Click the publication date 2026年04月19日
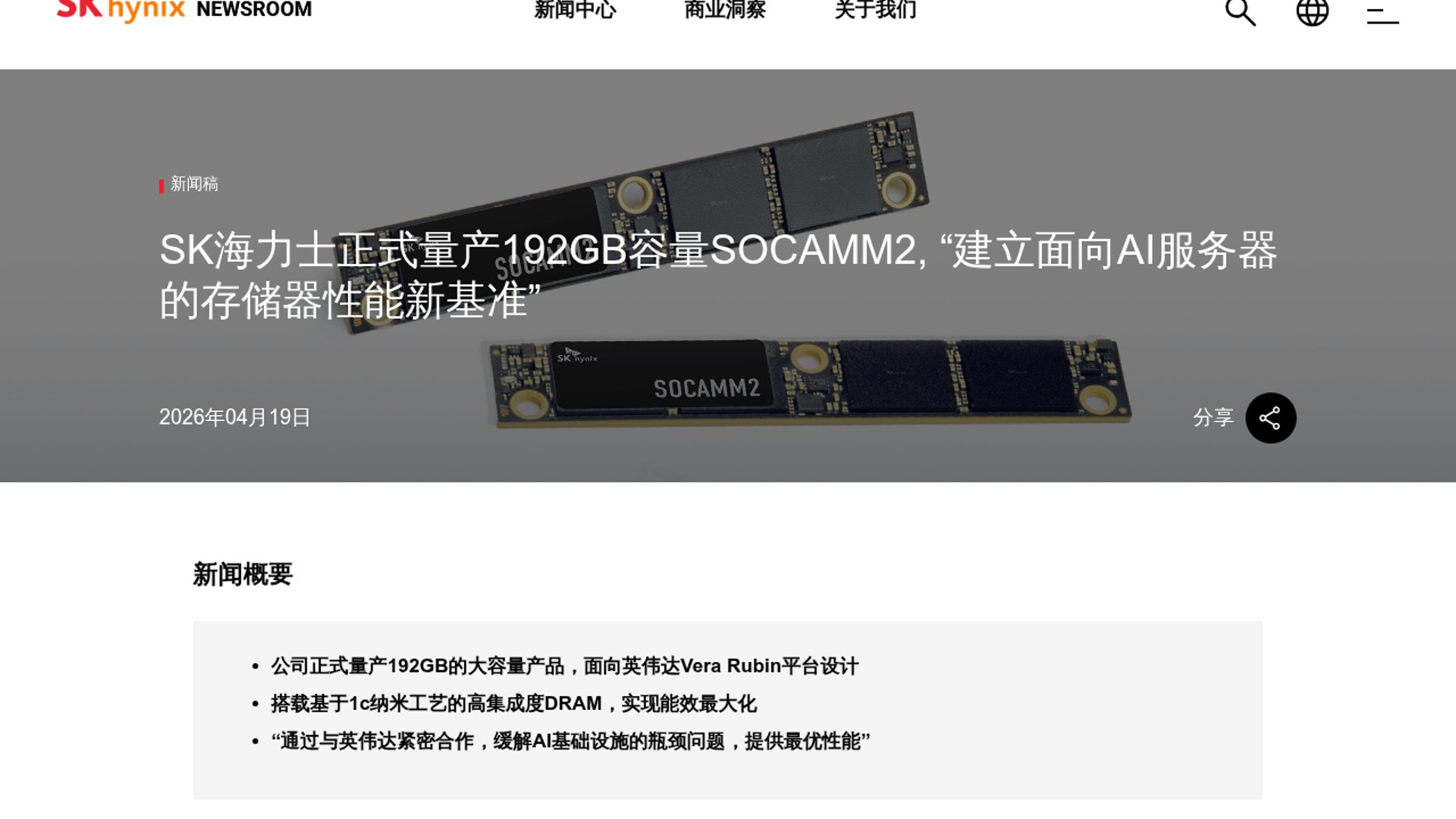The height and width of the screenshot is (819, 1456). tap(234, 417)
